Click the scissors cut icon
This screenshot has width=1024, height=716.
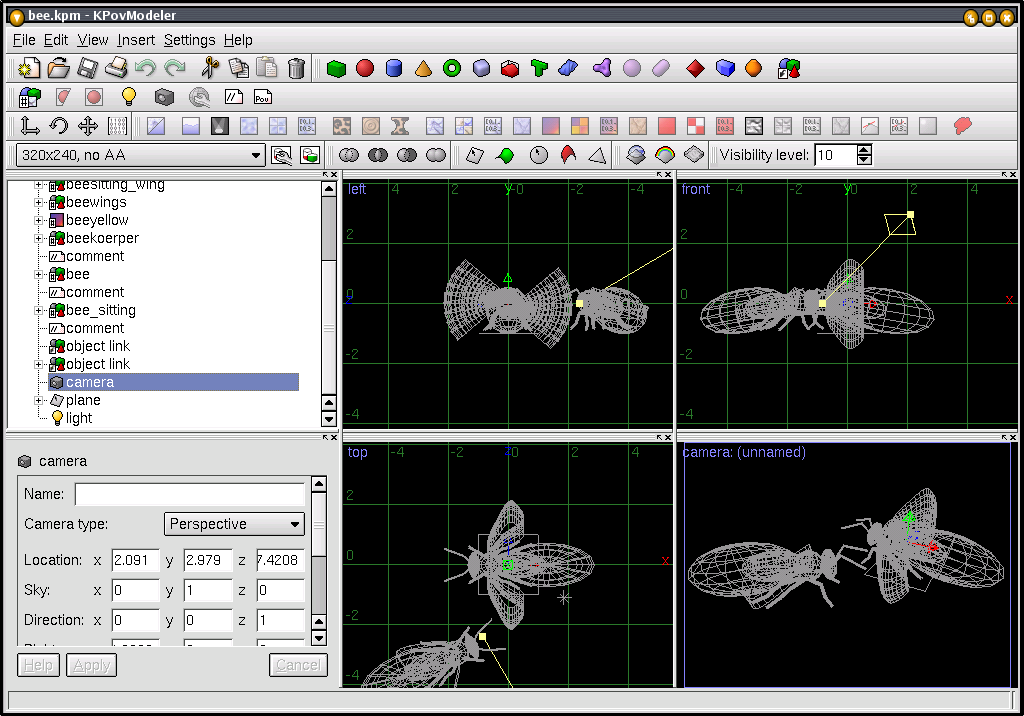(209, 68)
